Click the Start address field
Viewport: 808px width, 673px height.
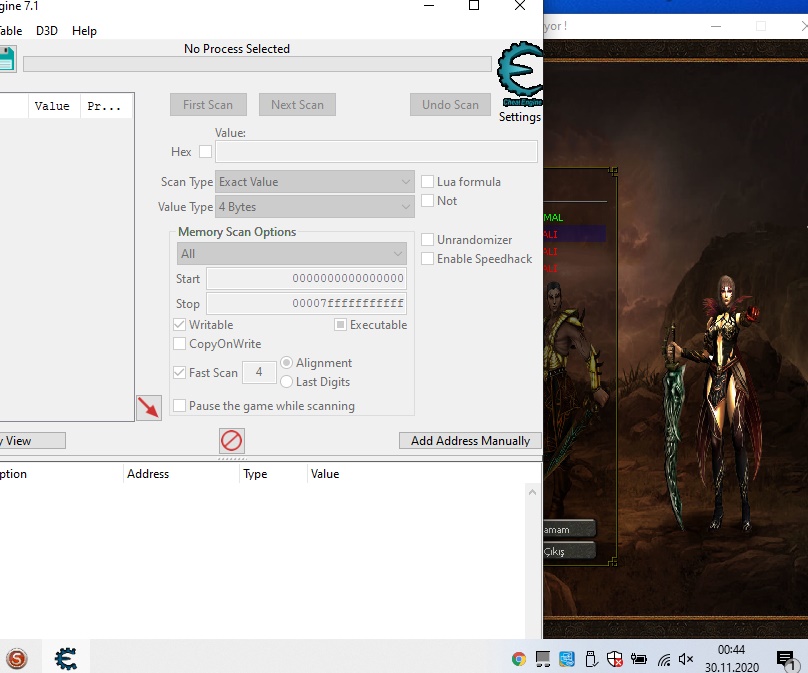pyautogui.click(x=306, y=278)
